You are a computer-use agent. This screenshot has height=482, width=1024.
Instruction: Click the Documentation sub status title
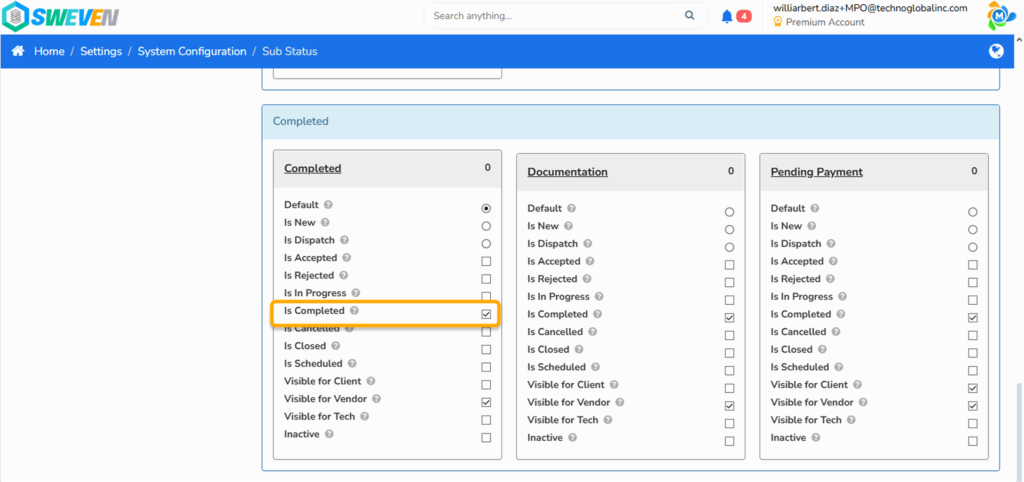(x=568, y=172)
